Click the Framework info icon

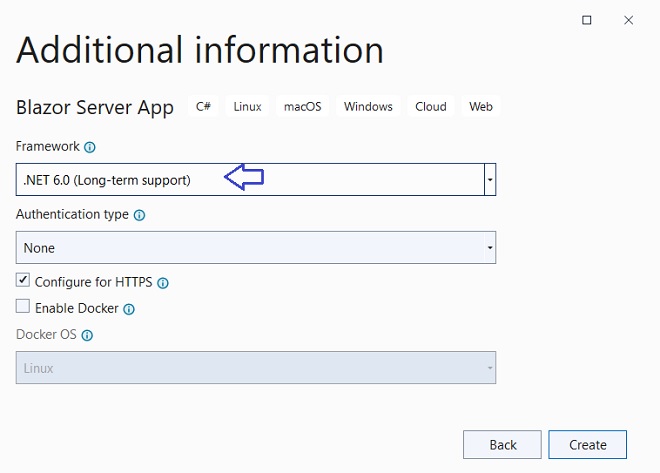[90, 147]
